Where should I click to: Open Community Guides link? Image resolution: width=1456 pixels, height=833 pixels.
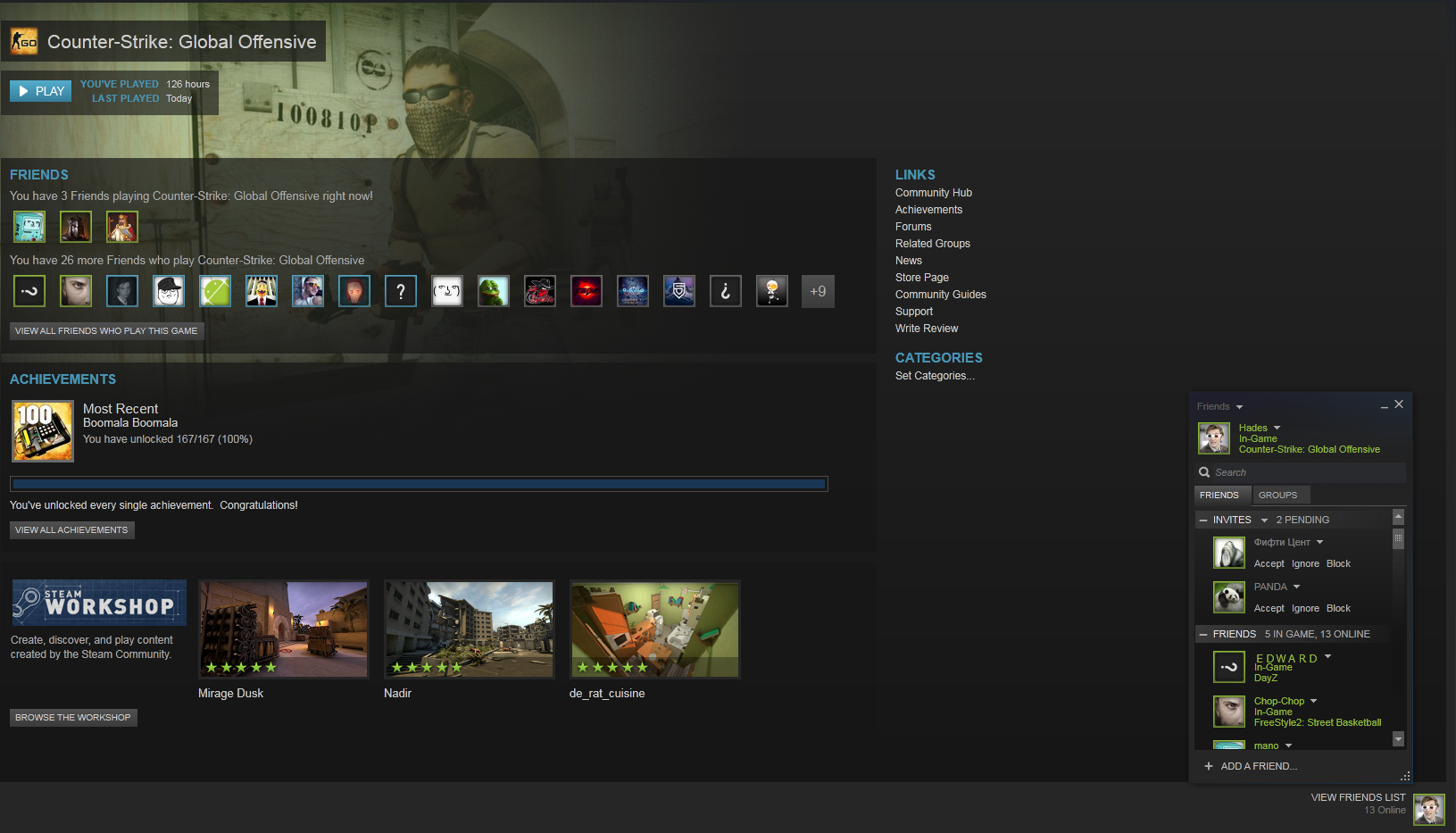pos(941,295)
